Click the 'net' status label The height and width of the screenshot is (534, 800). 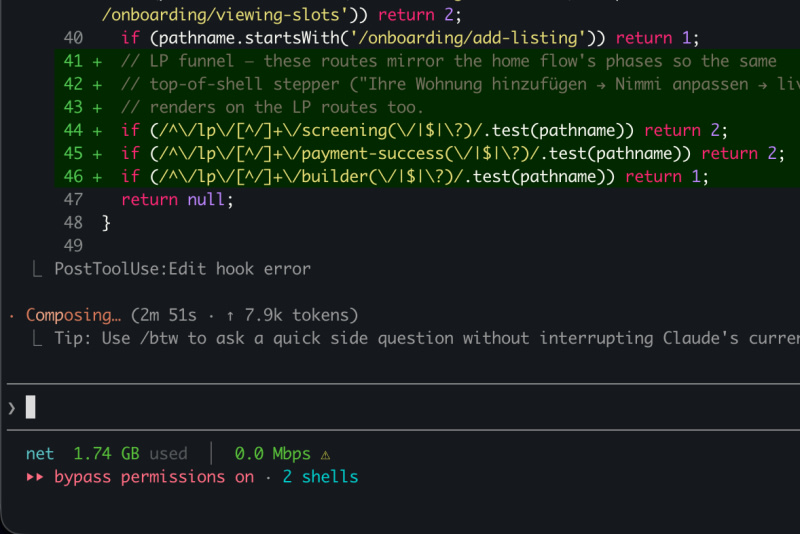(x=40, y=453)
